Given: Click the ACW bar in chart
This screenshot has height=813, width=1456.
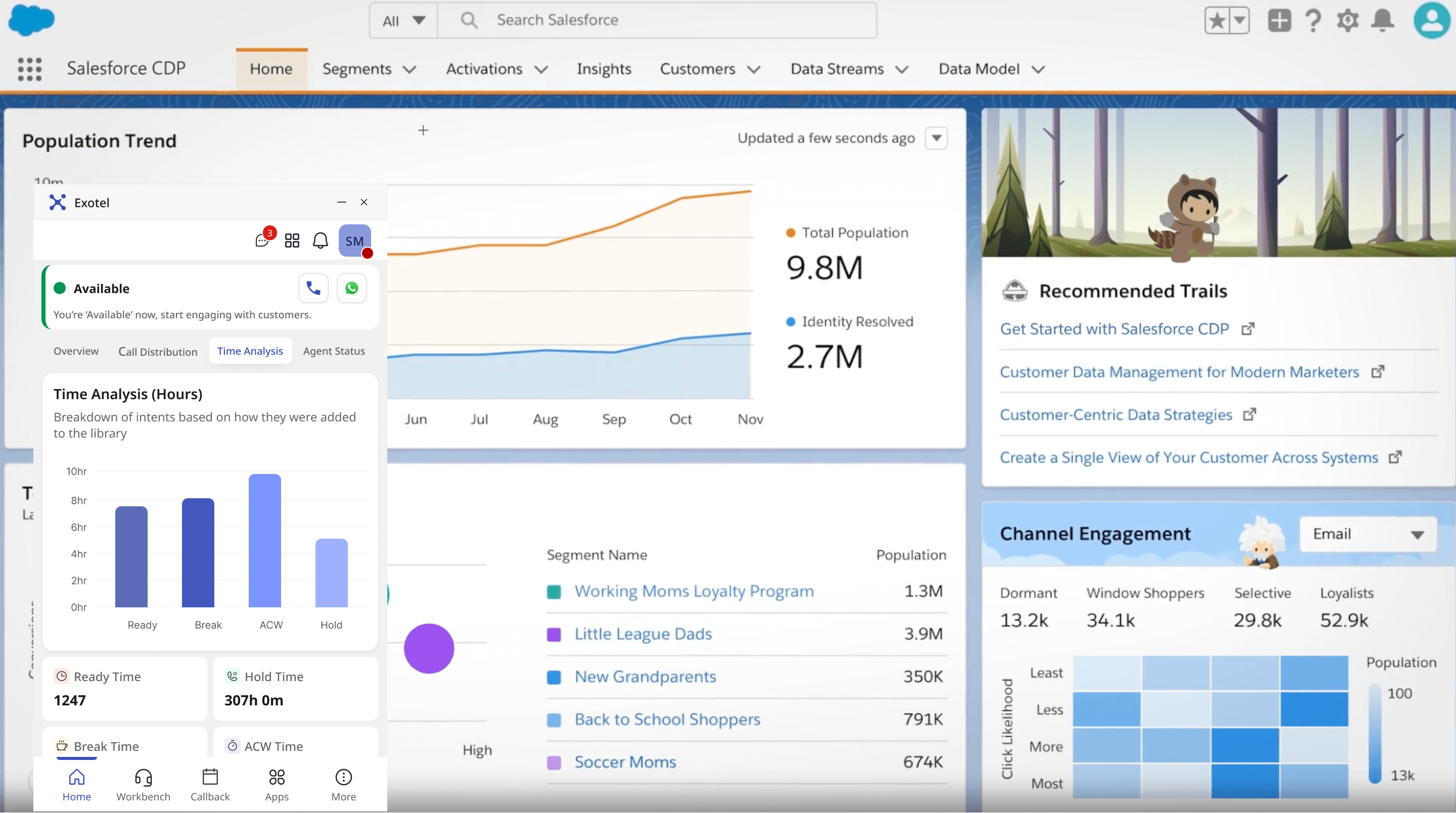Looking at the screenshot, I should click(264, 541).
